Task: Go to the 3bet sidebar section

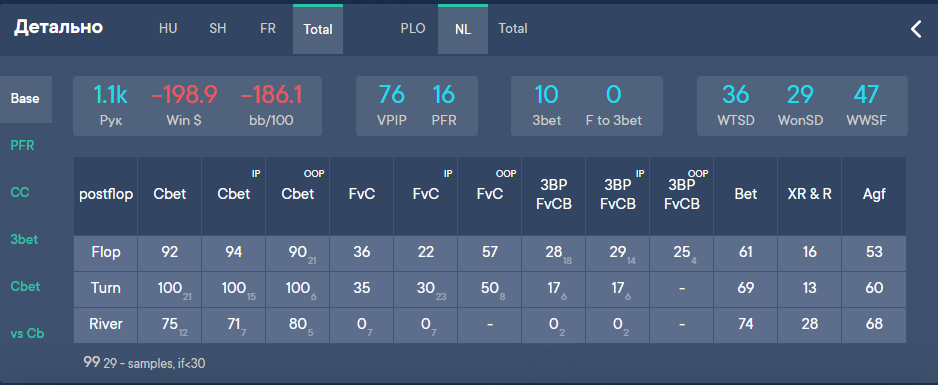Action: click(24, 240)
